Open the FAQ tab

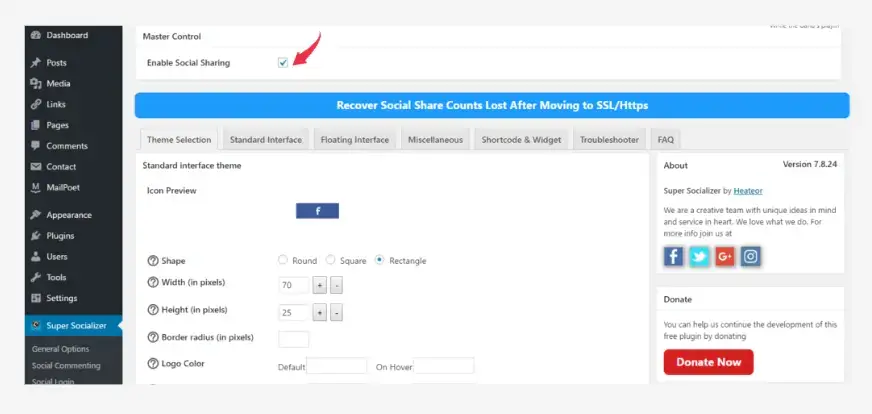(666, 140)
